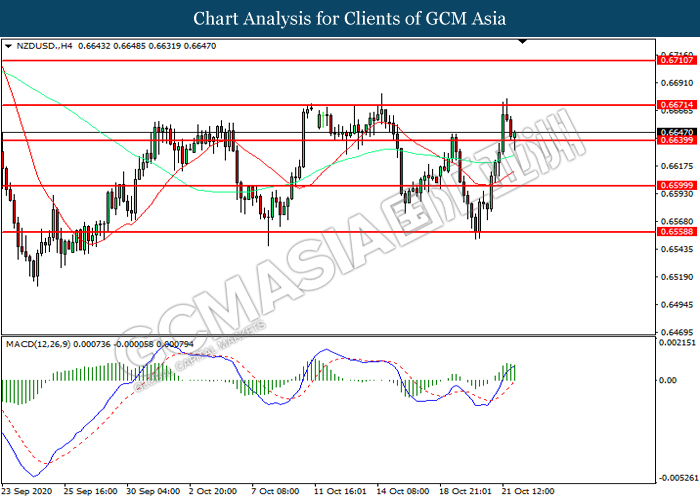Click the 23 Sep 2020 date label
Viewport: 700px width, 500px height.
(x=27, y=492)
